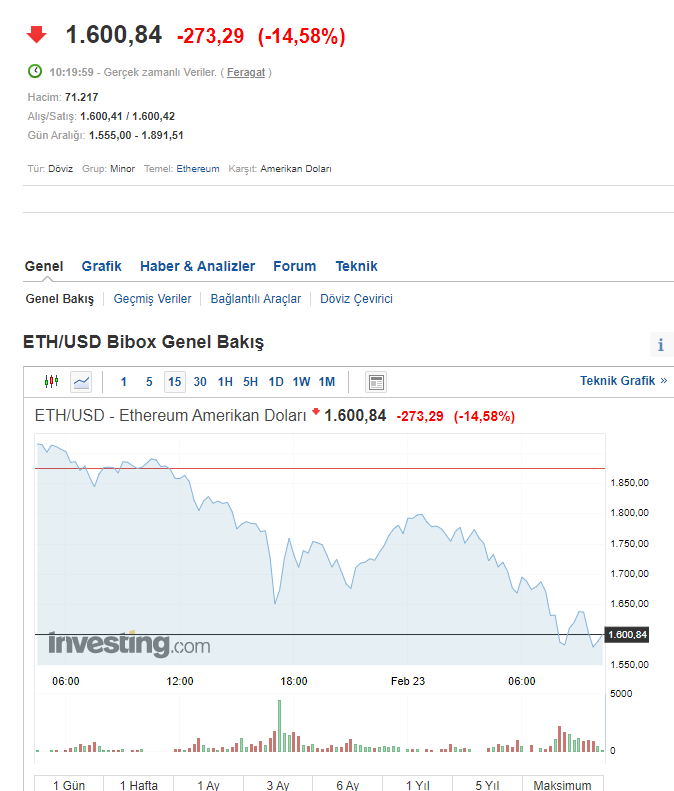Open the Grafik tab
Image resolution: width=674 pixels, height=791 pixels.
101,266
